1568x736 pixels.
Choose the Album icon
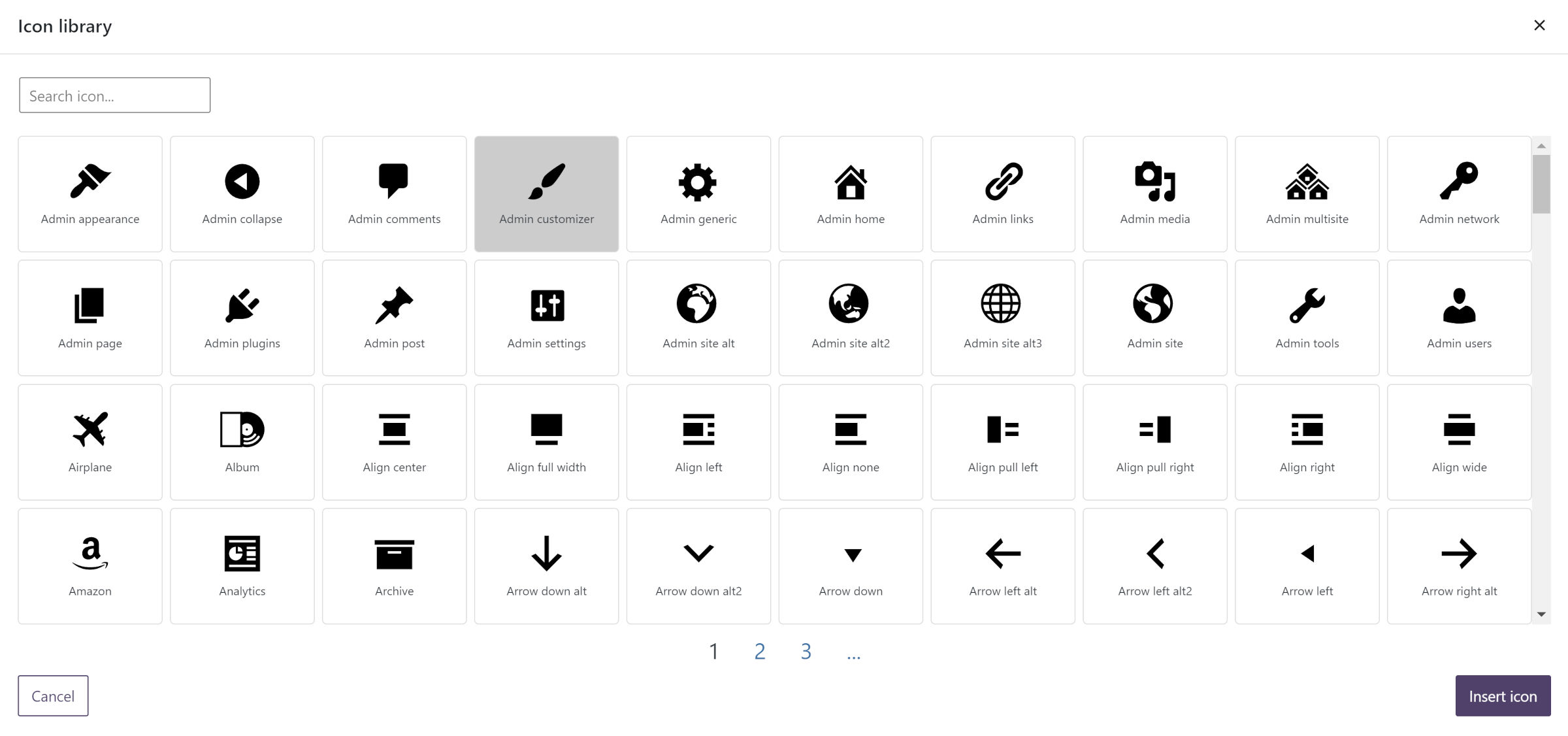click(242, 441)
